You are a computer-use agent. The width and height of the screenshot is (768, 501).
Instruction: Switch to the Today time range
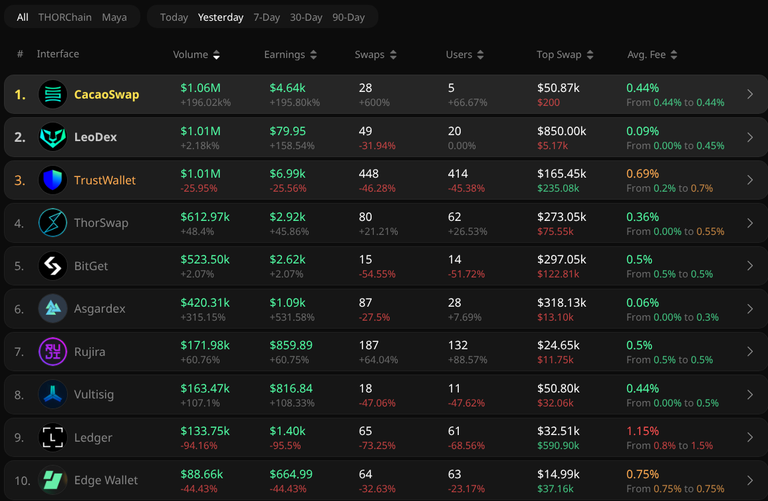point(174,17)
